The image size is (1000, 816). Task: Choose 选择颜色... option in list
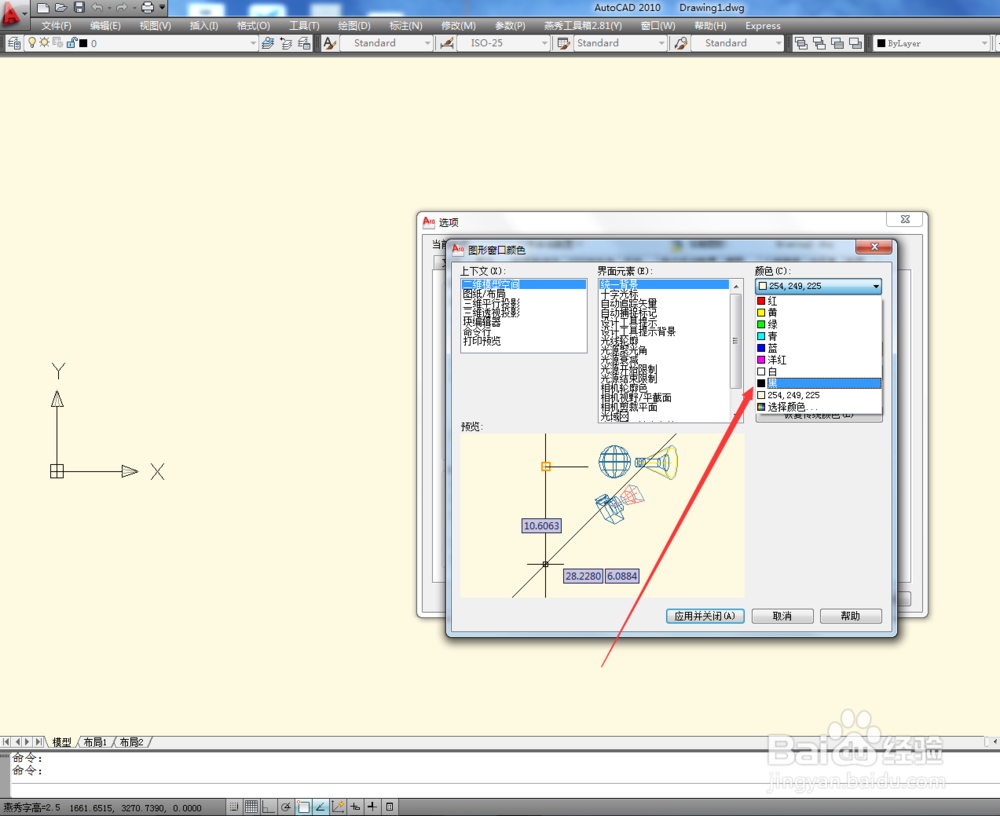tap(818, 406)
